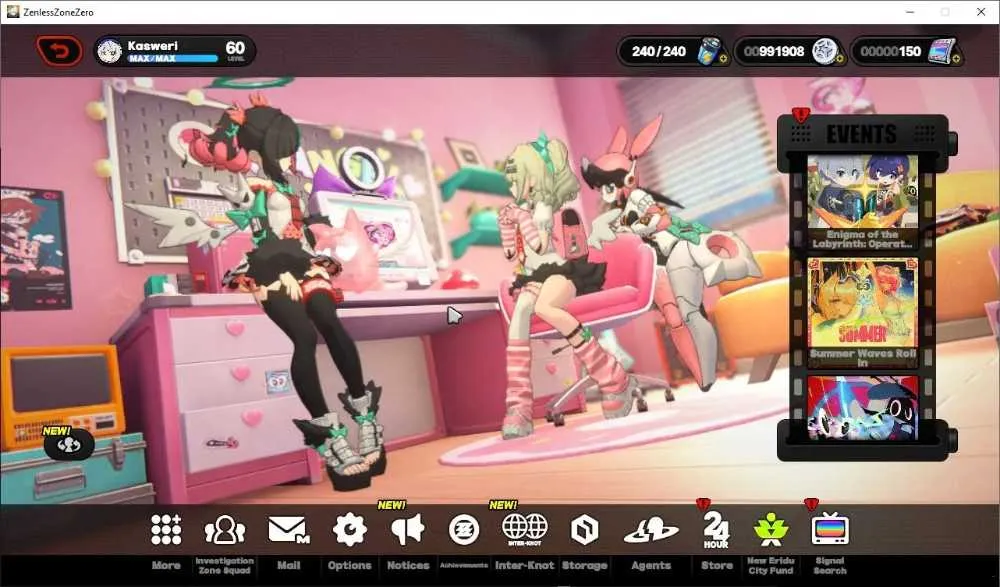
Task: Open the Signal Search TV icon
Action: point(830,530)
